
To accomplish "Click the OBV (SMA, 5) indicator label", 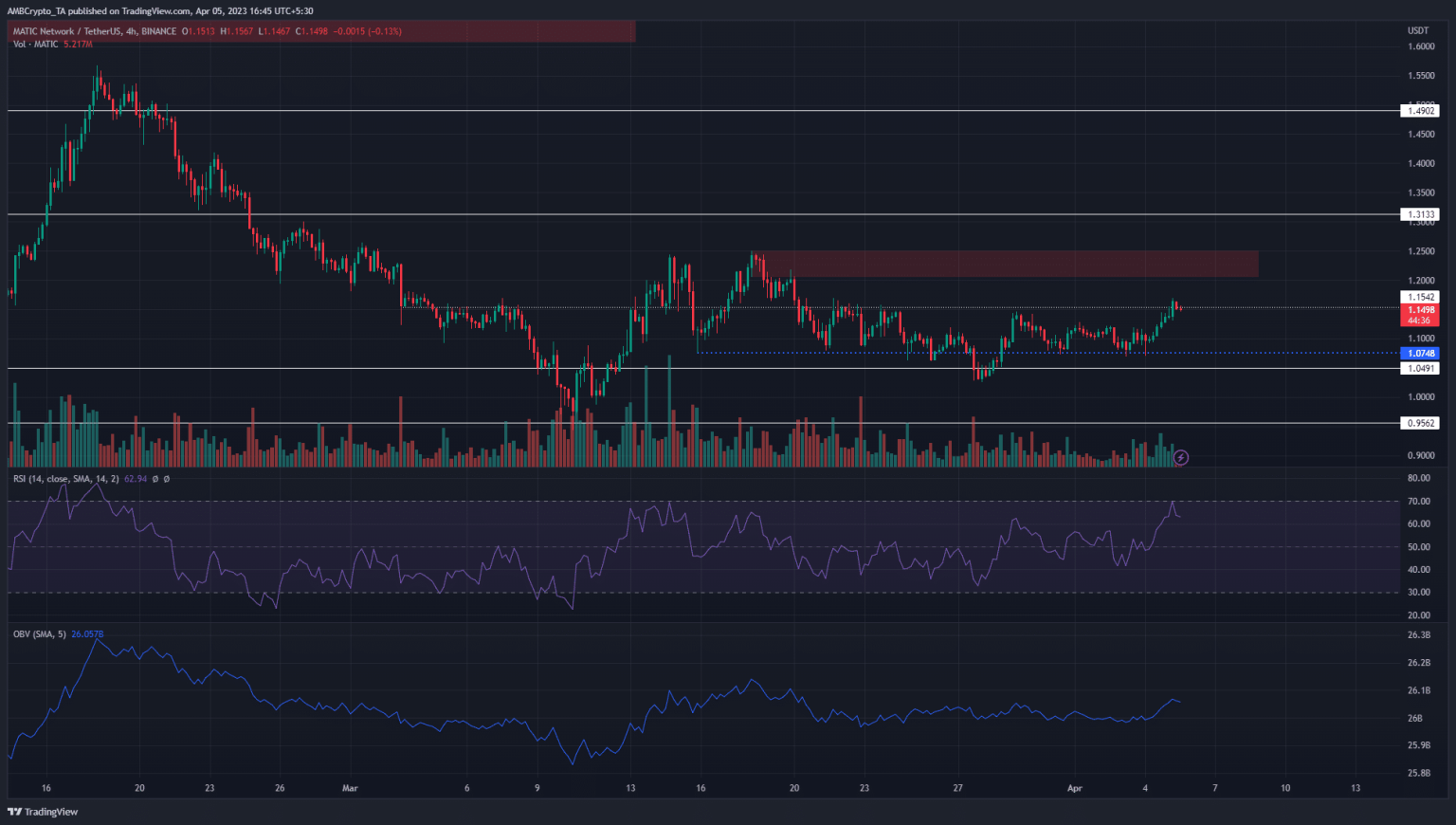I will (39, 633).
